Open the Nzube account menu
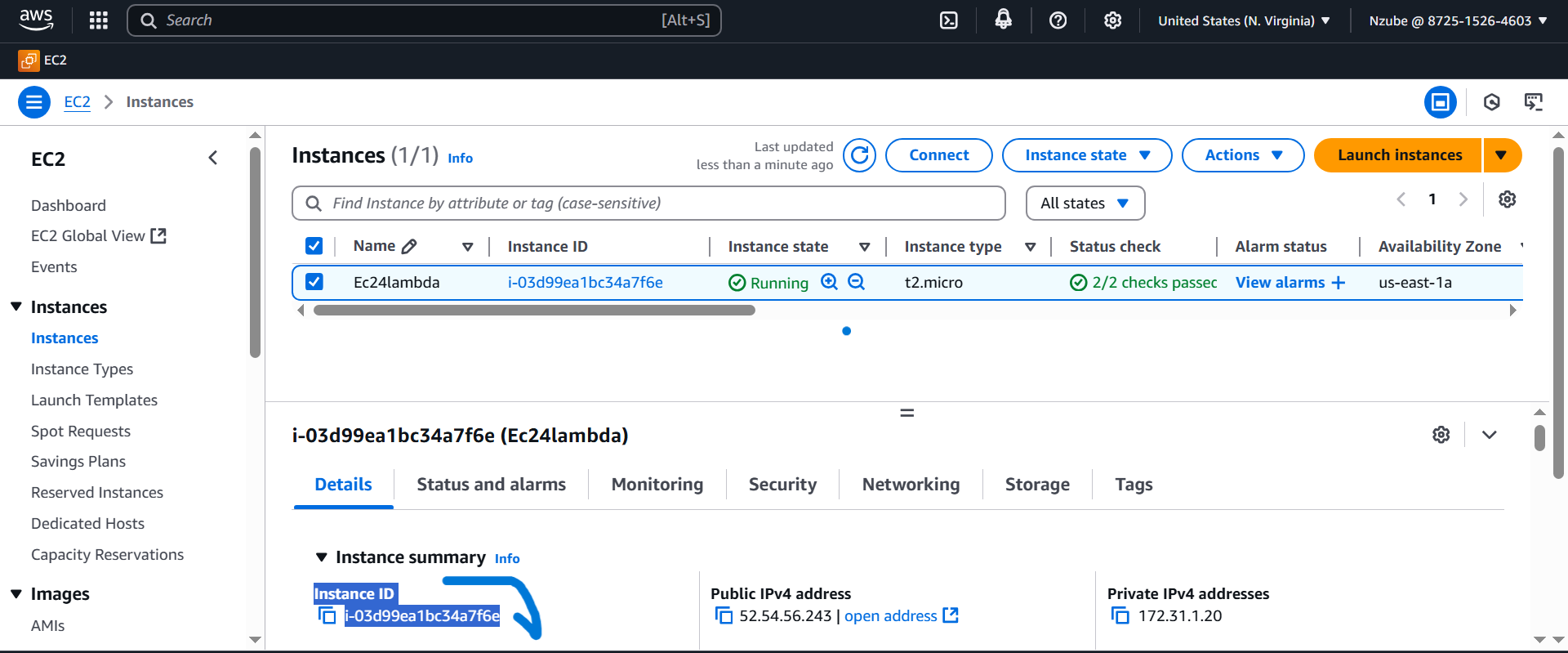1568x653 pixels. tap(1458, 20)
